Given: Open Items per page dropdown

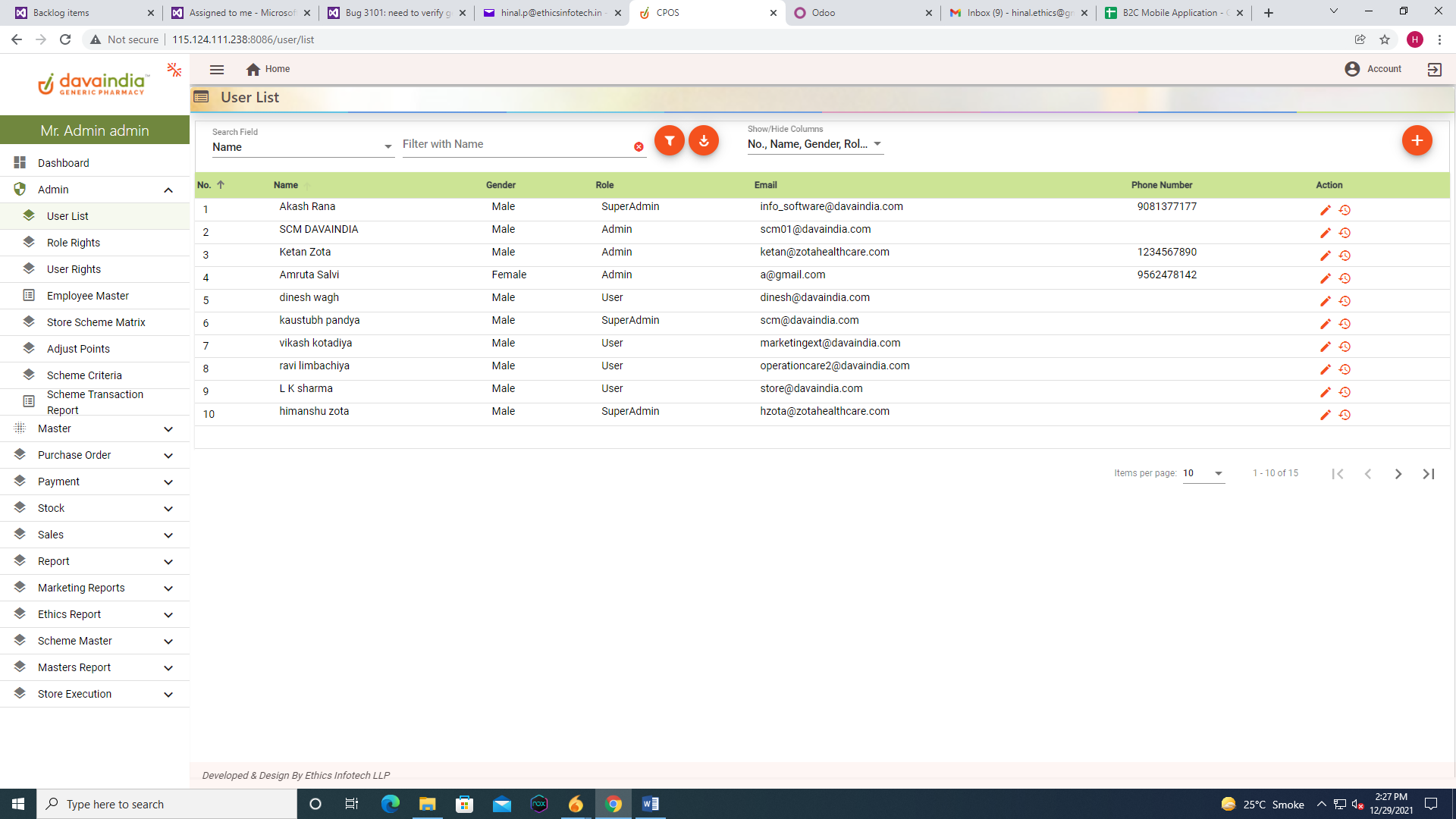Looking at the screenshot, I should coord(1203,473).
